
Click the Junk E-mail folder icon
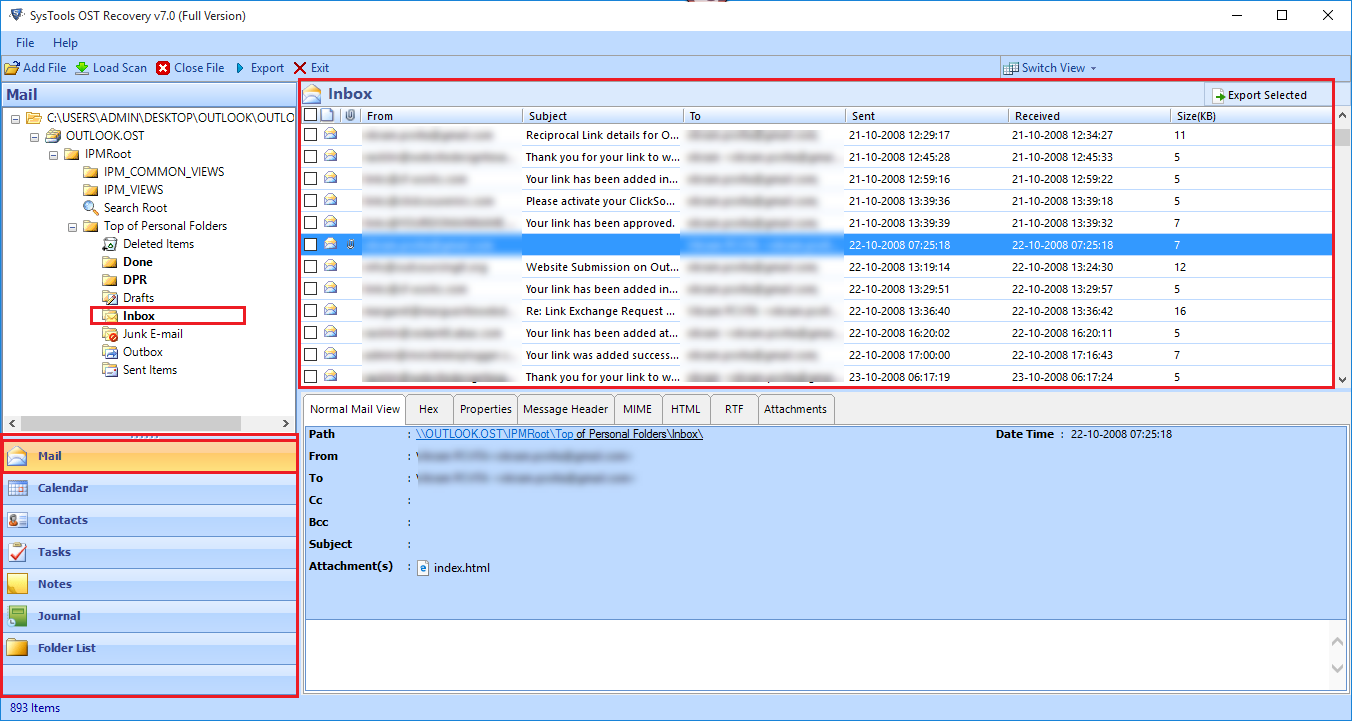[x=110, y=334]
